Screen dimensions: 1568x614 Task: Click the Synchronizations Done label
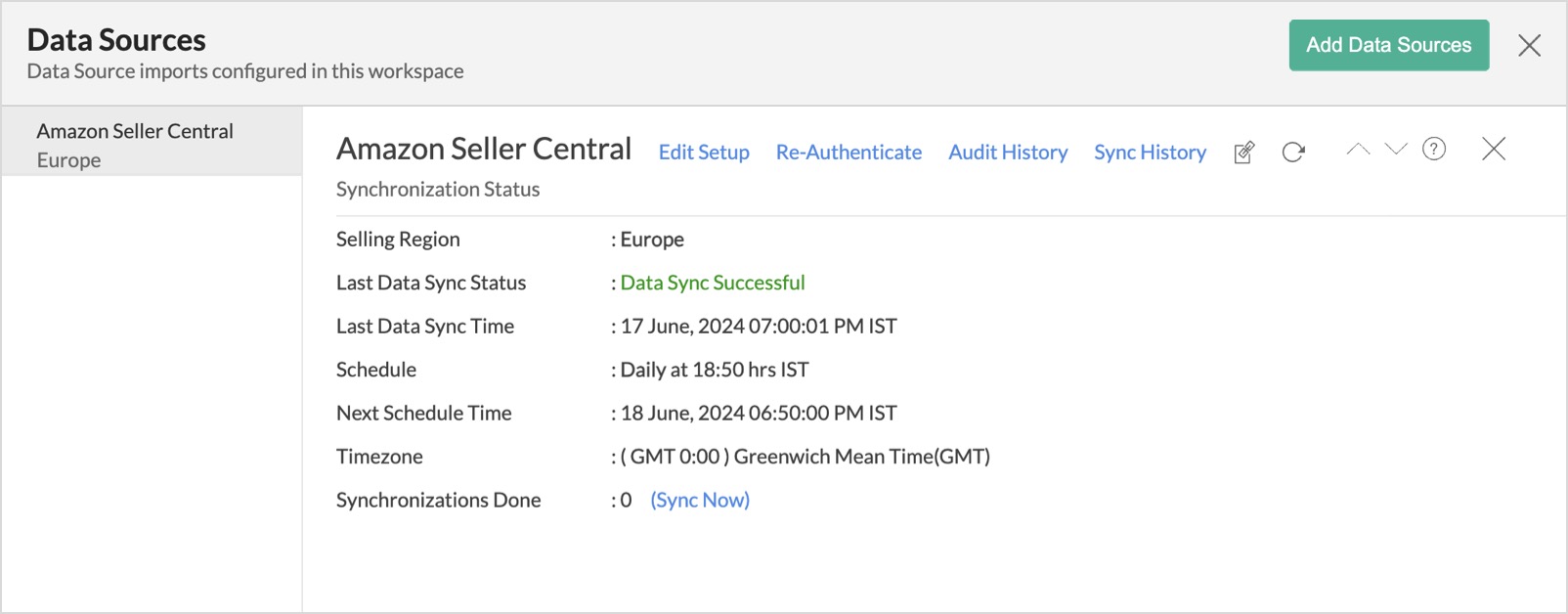pos(439,500)
